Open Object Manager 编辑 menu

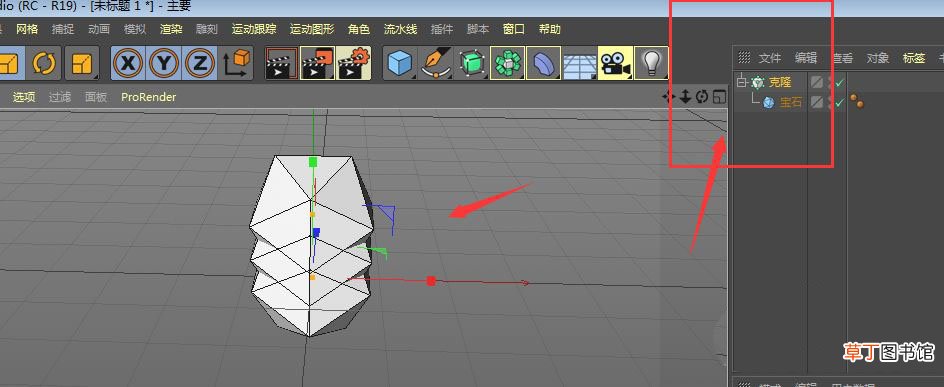point(806,58)
